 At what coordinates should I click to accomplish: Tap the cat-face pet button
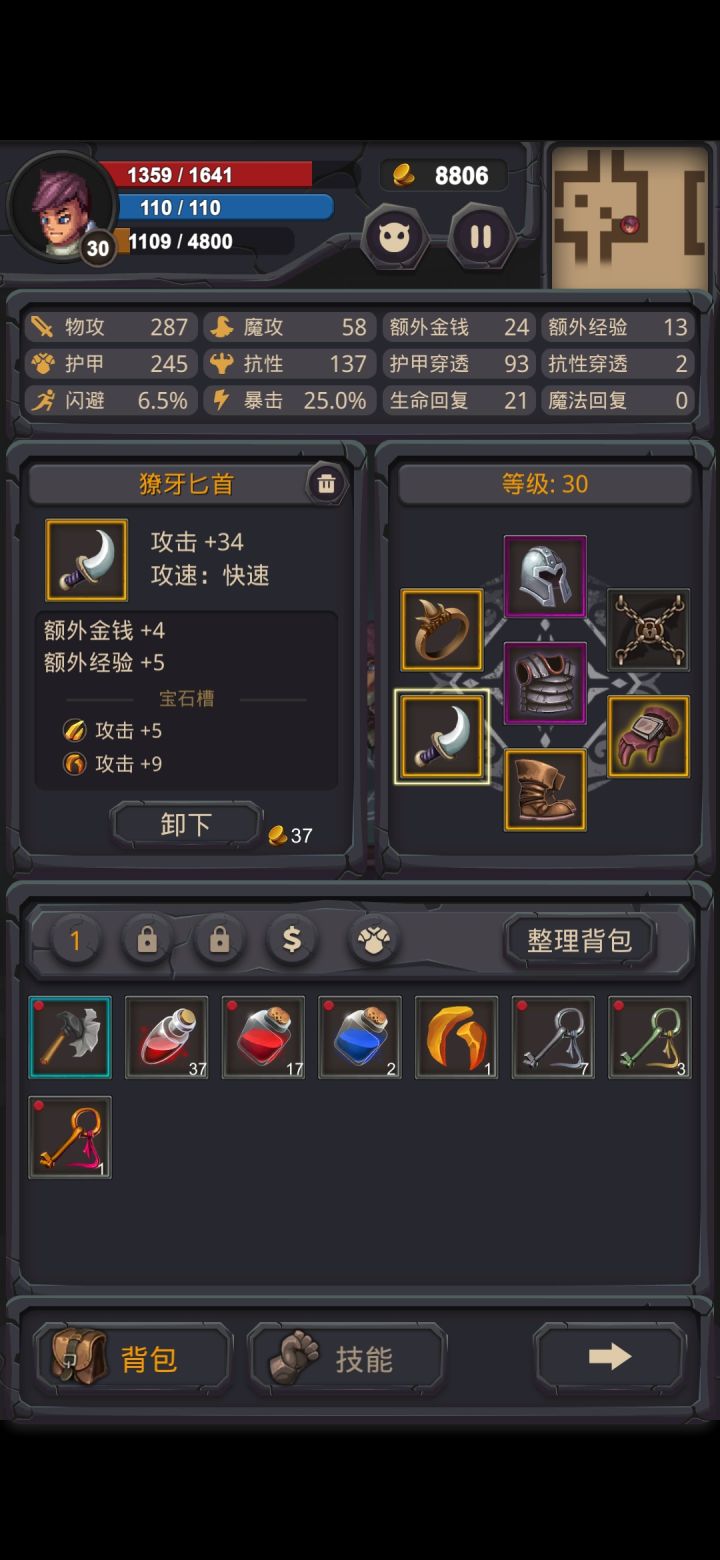(396, 237)
